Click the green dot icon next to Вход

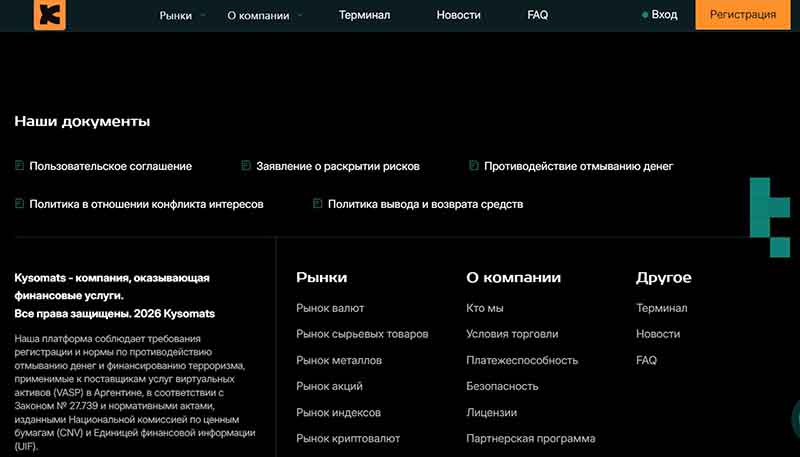pyautogui.click(x=645, y=15)
